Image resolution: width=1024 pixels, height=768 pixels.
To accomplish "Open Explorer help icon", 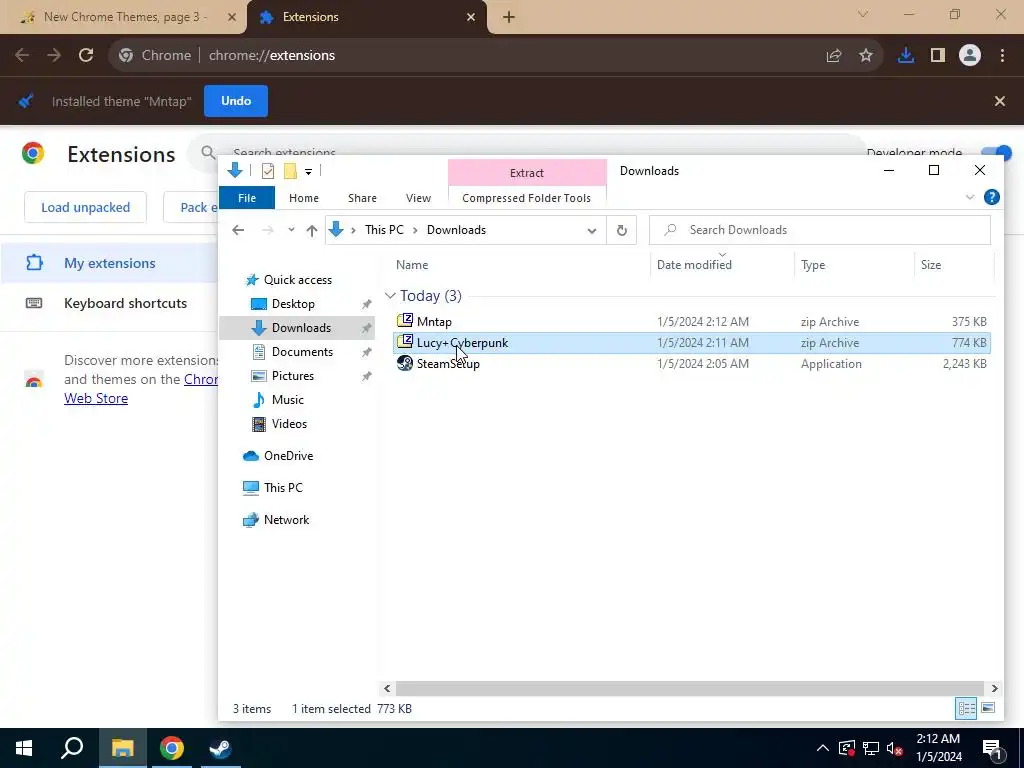I will pyautogui.click(x=991, y=197).
